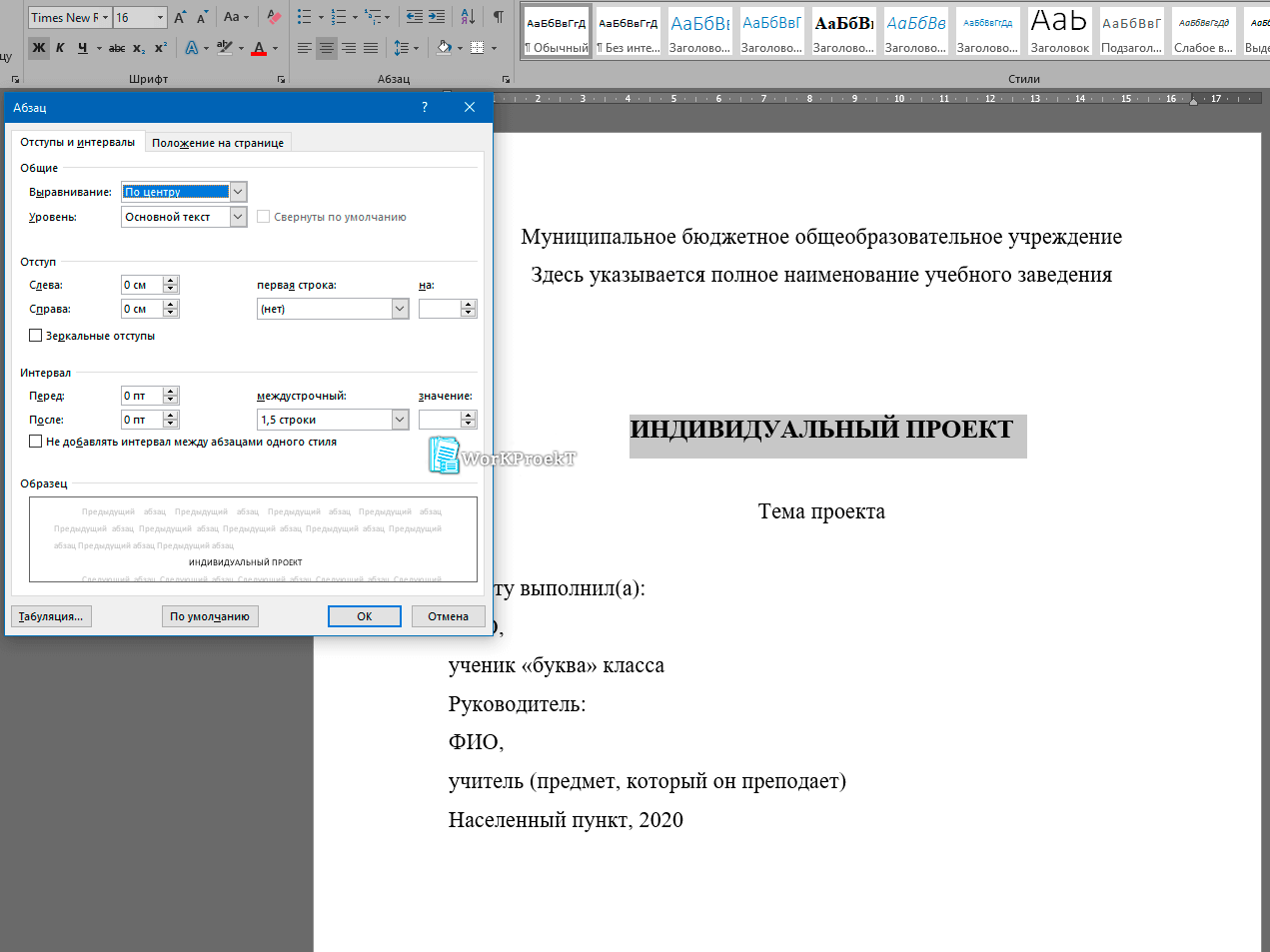Enable the 'Зеркальные отступы' checkbox

(x=36, y=336)
